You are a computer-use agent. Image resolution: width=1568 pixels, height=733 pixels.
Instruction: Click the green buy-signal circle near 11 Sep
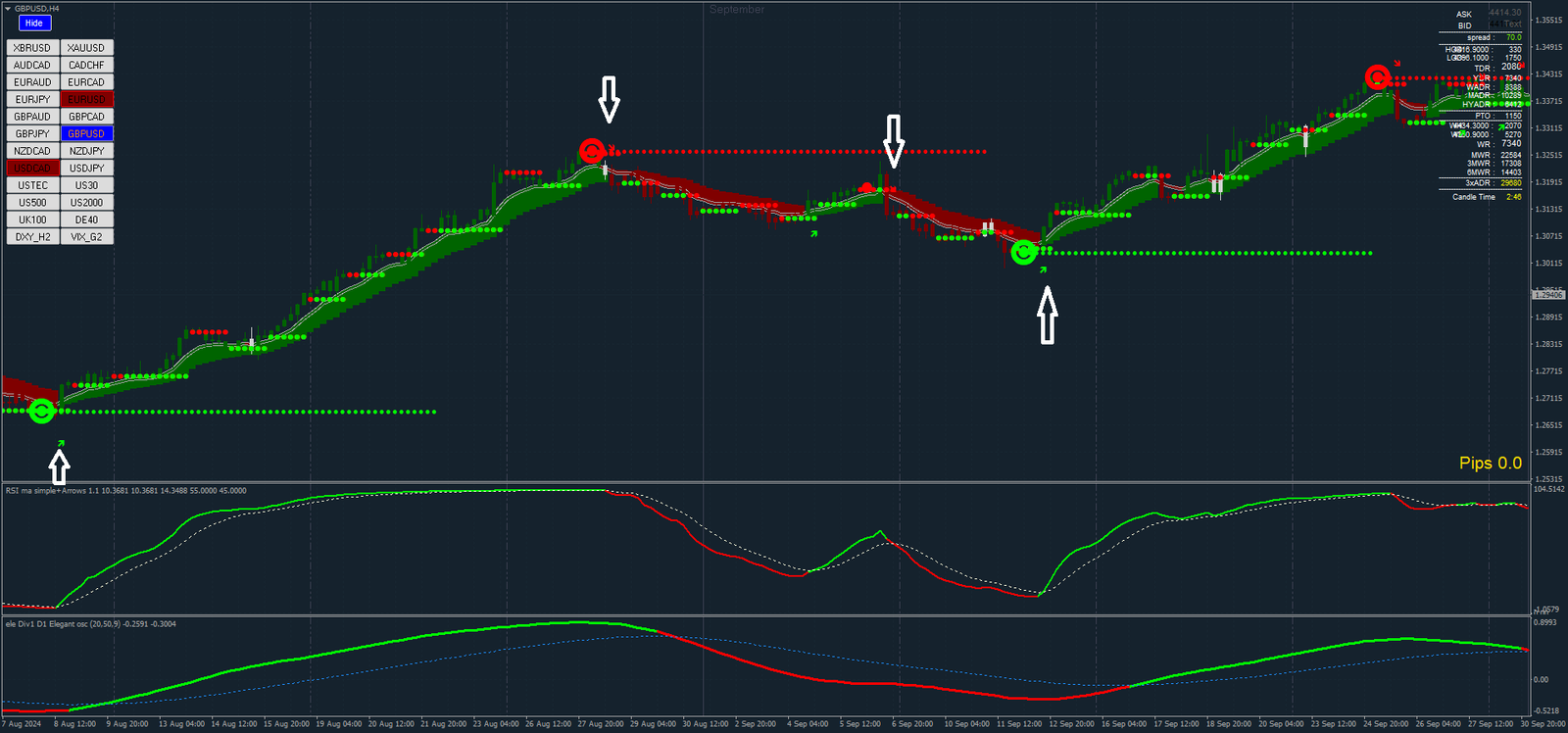(x=1024, y=253)
